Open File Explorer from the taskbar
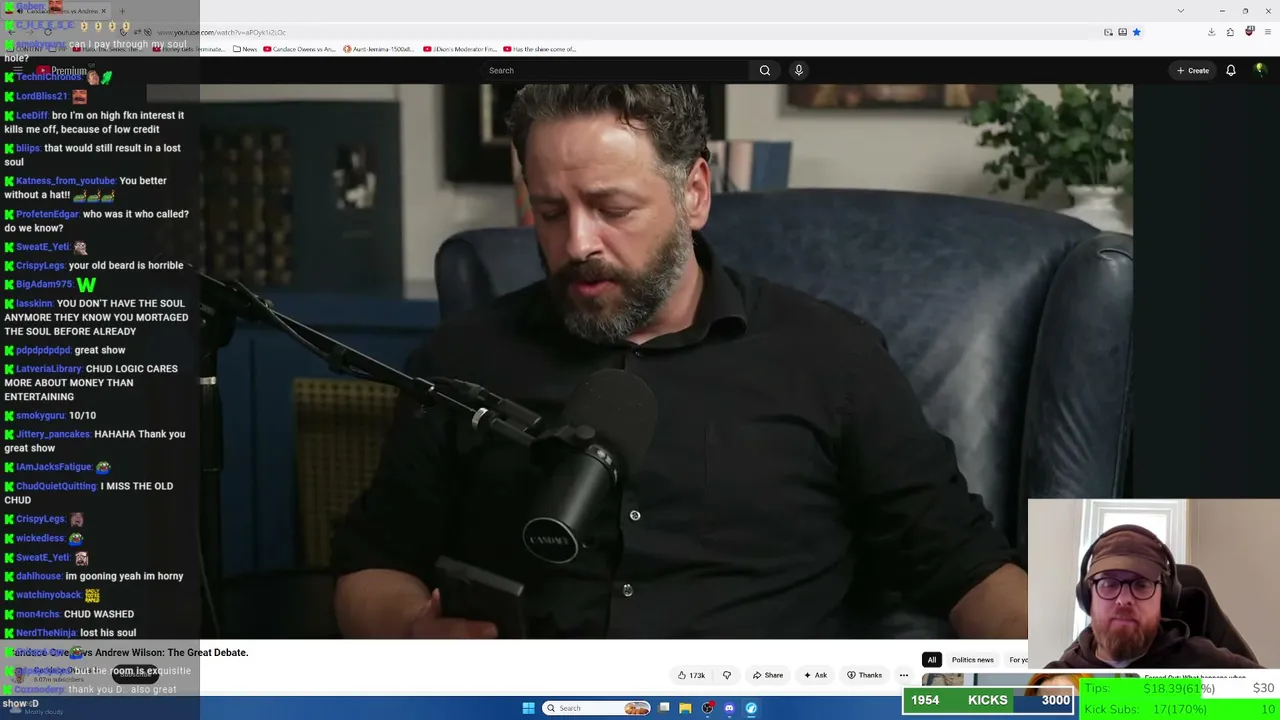This screenshot has width=1280, height=720. 685,708
